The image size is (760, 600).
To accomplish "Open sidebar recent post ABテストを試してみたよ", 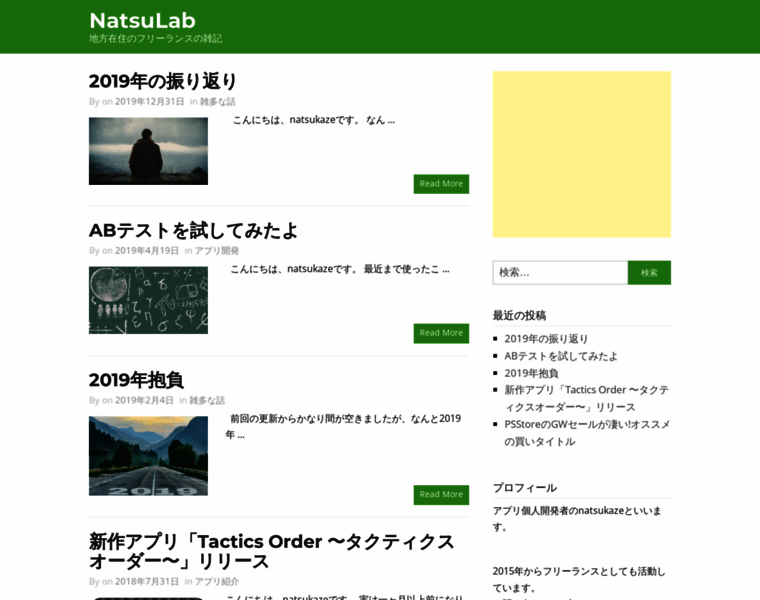I will [x=561, y=356].
